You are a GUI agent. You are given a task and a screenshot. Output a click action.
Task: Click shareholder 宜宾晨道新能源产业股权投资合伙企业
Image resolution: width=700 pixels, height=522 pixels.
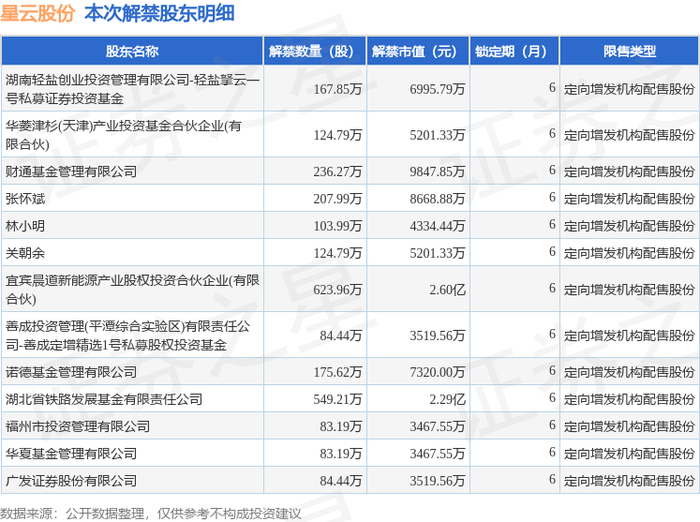point(132,289)
